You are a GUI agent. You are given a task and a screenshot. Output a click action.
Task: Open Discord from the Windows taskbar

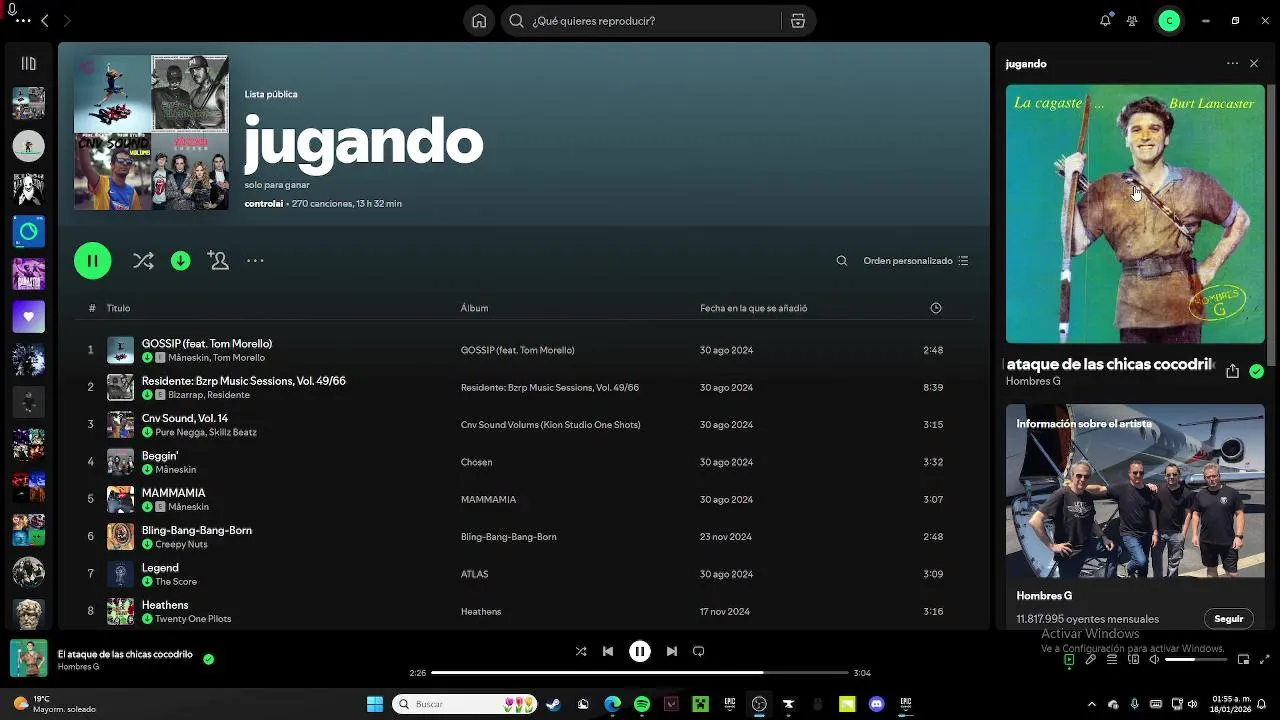(877, 704)
